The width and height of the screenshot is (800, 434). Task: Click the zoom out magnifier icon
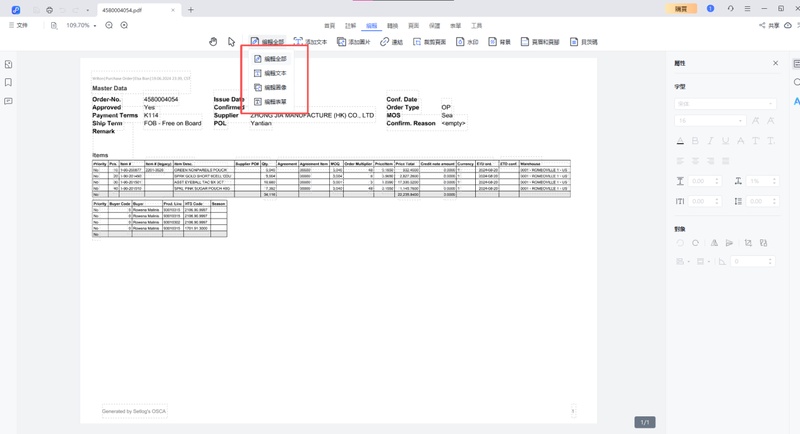point(109,25)
